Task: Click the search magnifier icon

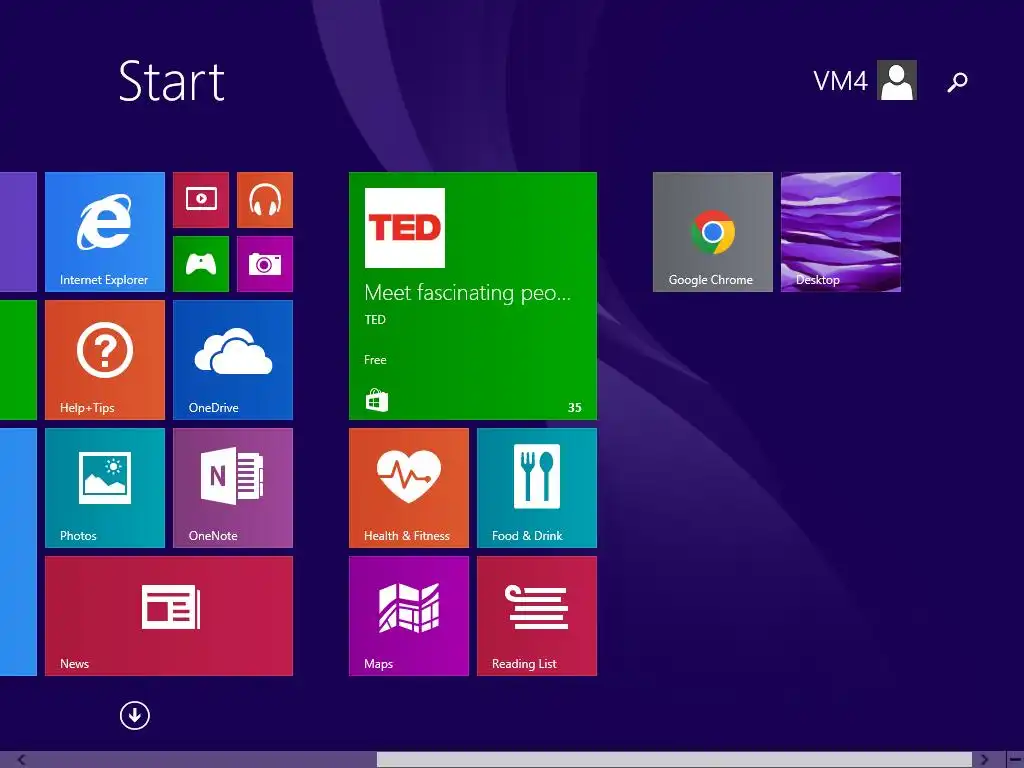Action: click(x=957, y=82)
